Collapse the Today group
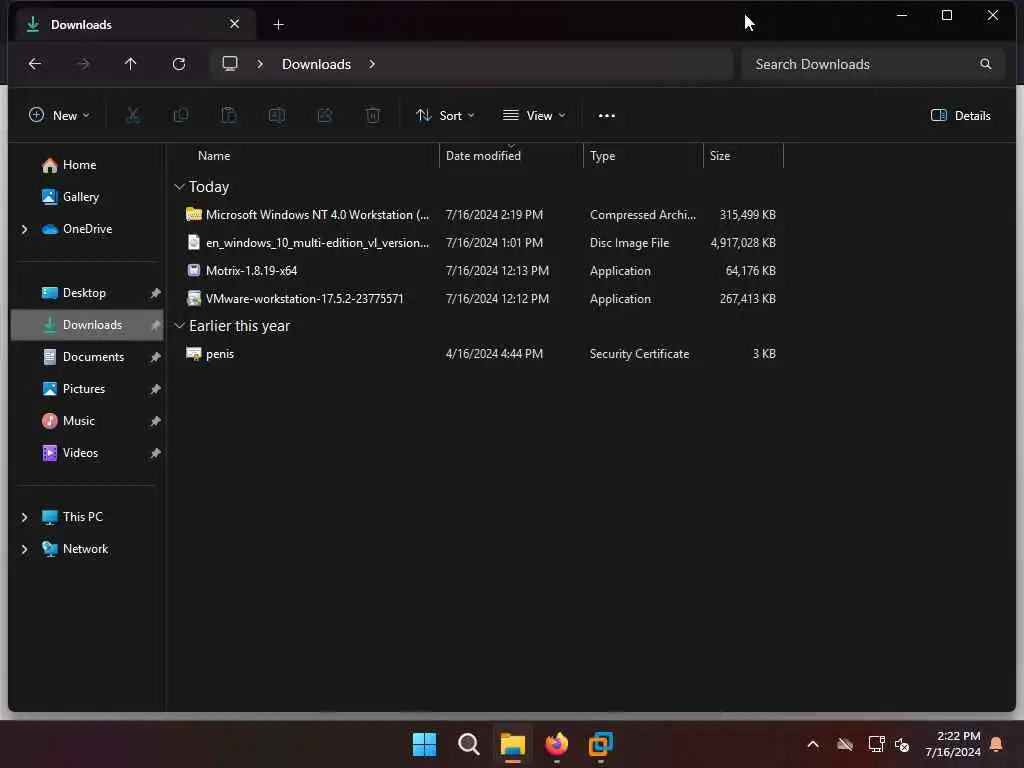 [180, 187]
